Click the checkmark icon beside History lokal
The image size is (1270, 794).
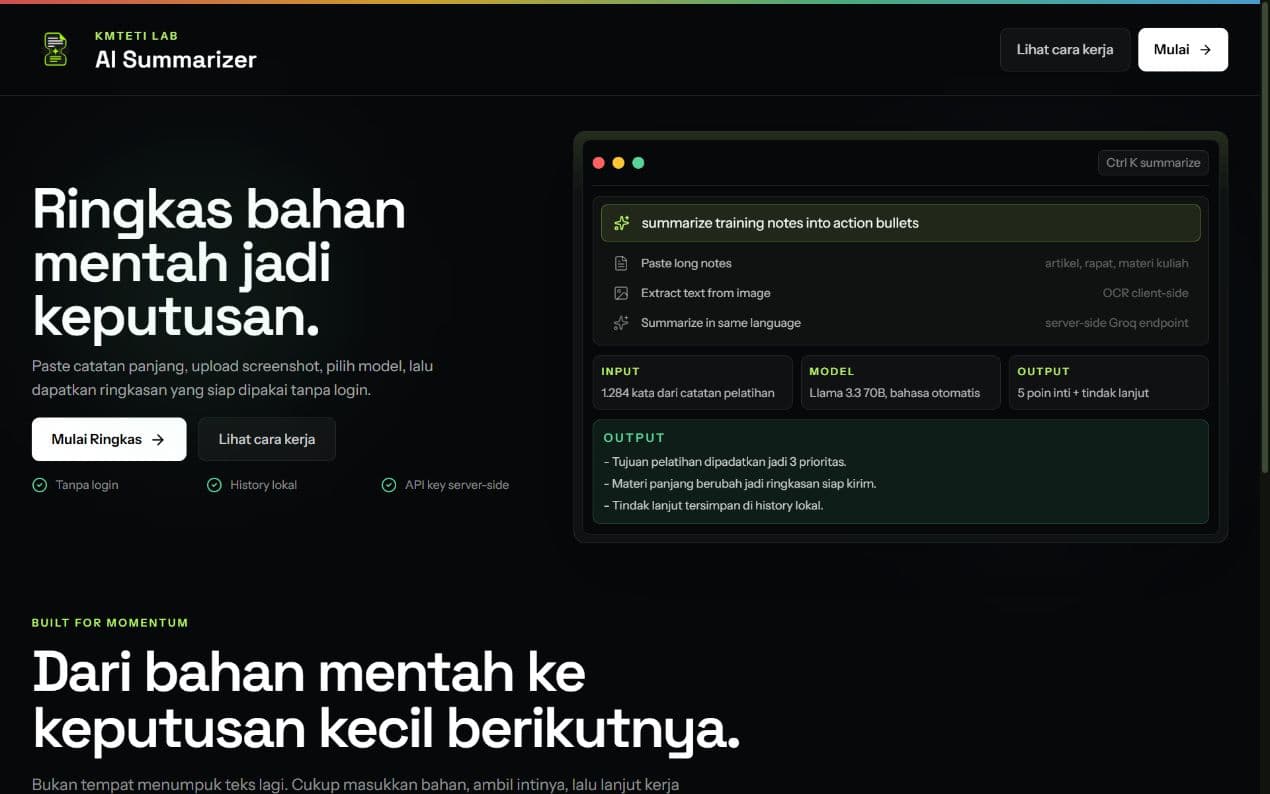click(214, 485)
